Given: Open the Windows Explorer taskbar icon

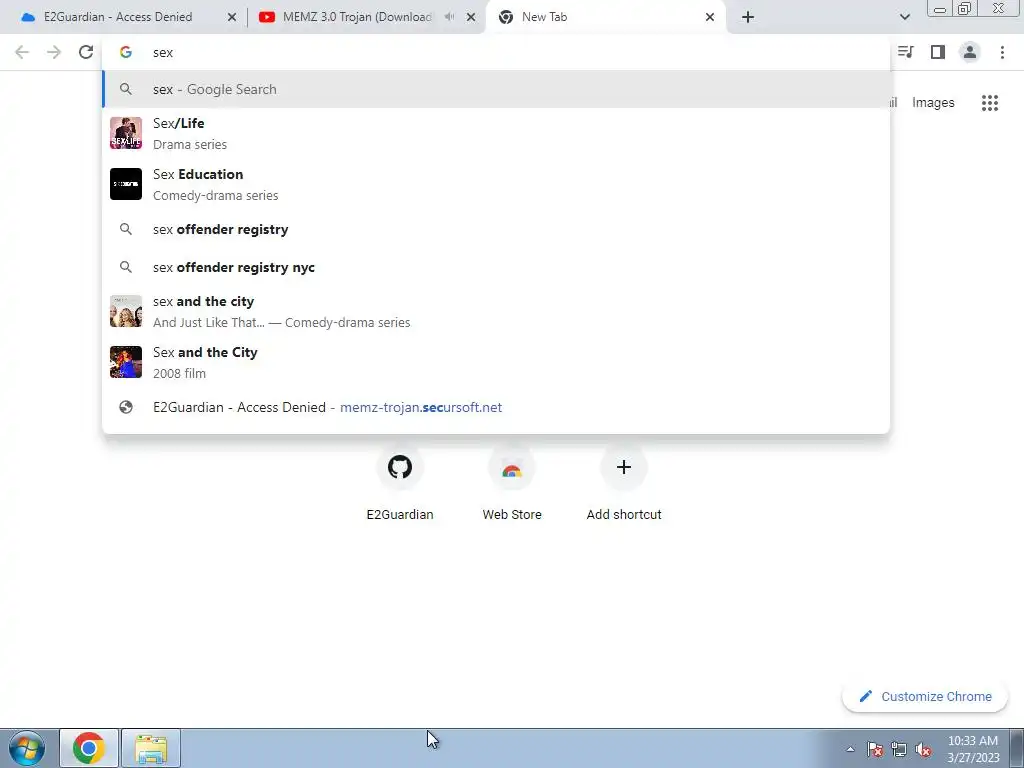Looking at the screenshot, I should 151,748.
